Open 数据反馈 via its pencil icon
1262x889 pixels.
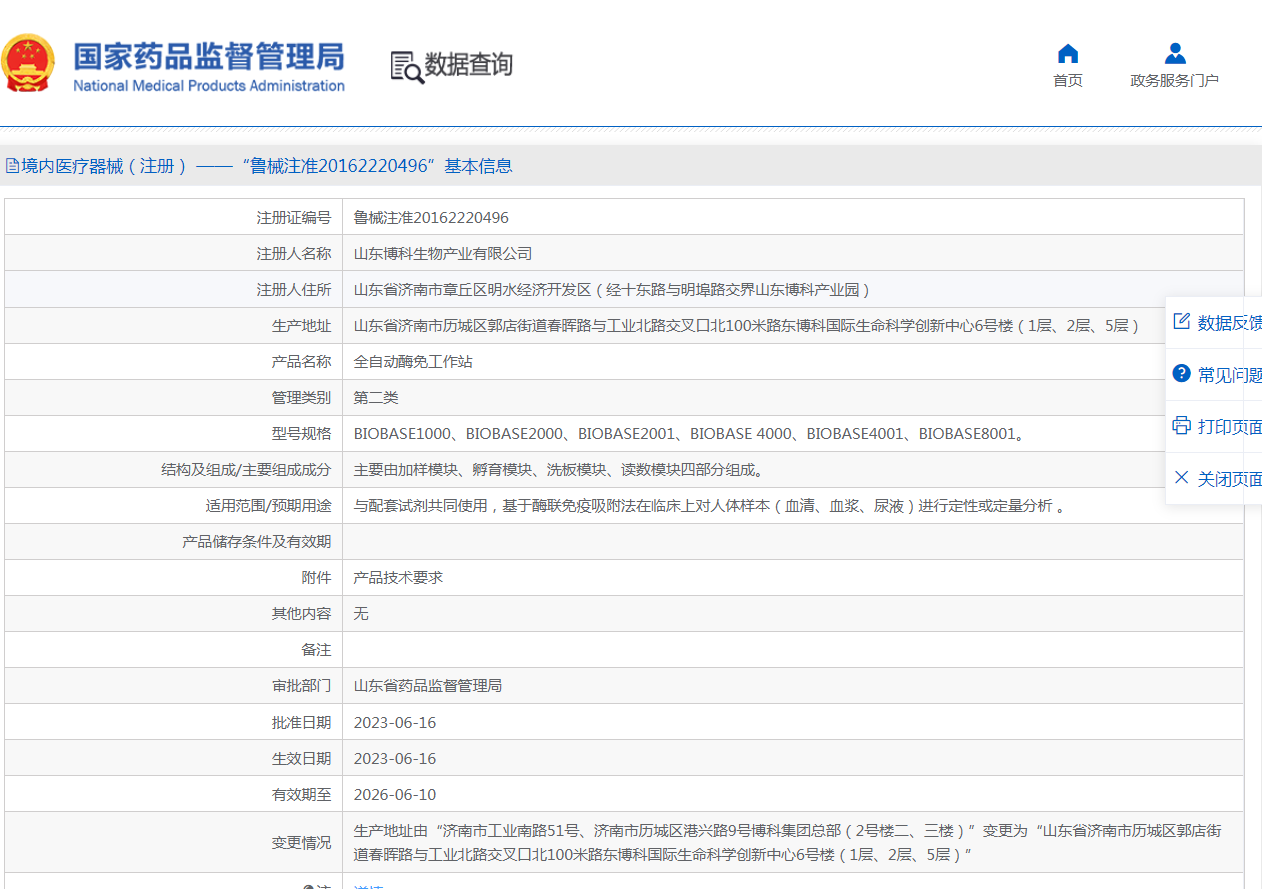[x=1181, y=322]
